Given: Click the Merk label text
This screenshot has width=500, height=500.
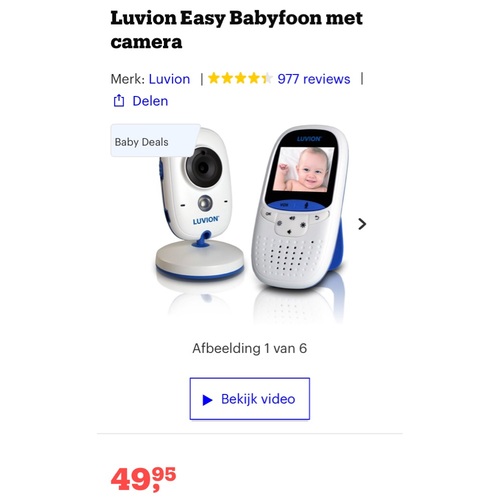Looking at the screenshot, I should pos(127,79).
